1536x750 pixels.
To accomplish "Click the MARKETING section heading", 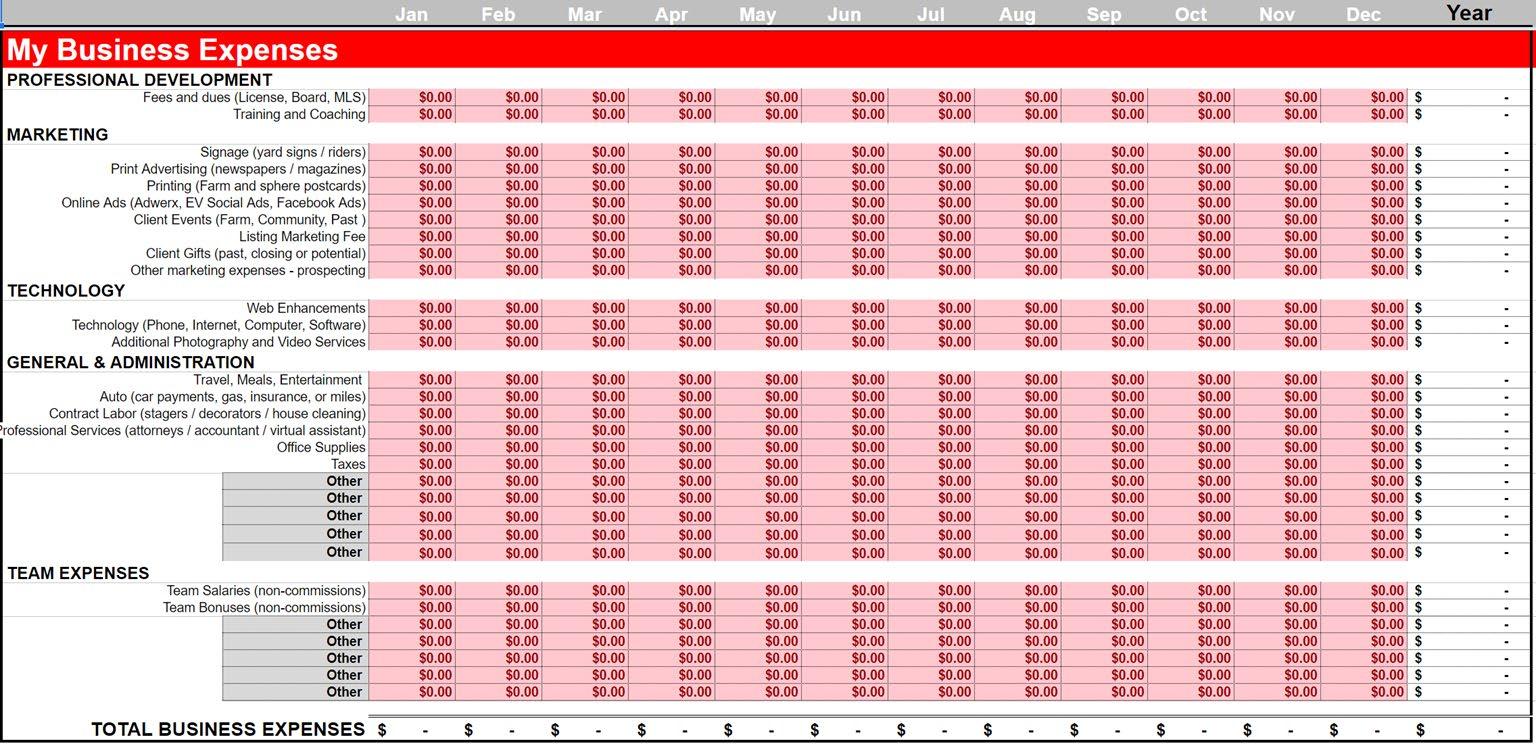I will 58,134.
